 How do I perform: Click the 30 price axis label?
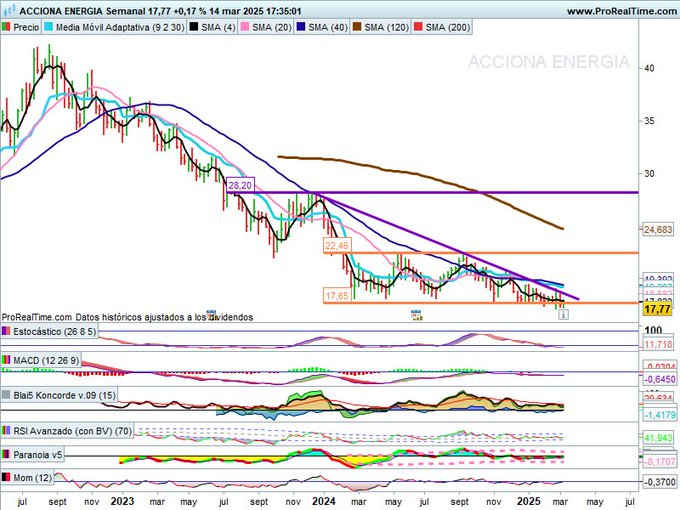pos(649,173)
